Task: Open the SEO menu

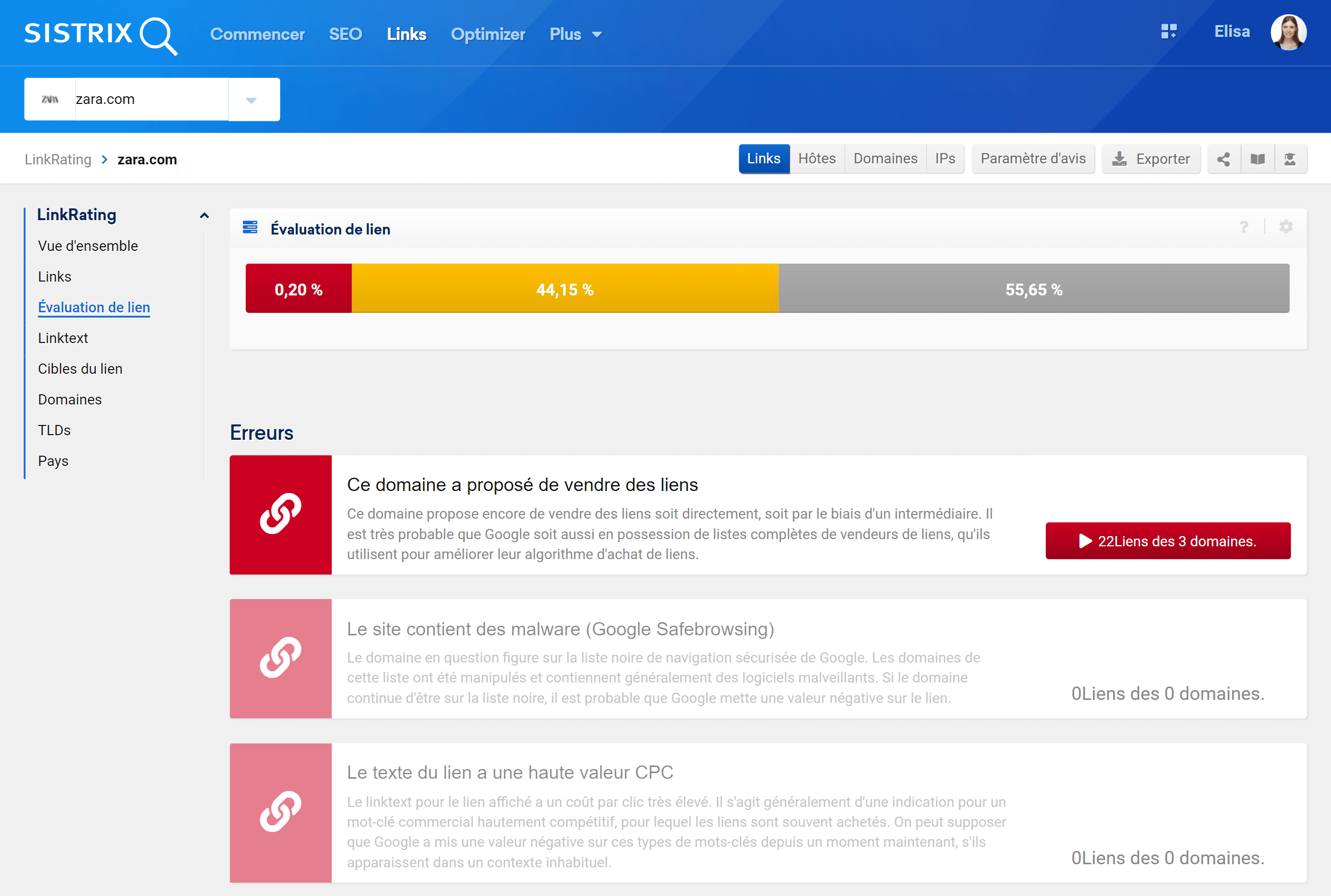Action: point(345,34)
